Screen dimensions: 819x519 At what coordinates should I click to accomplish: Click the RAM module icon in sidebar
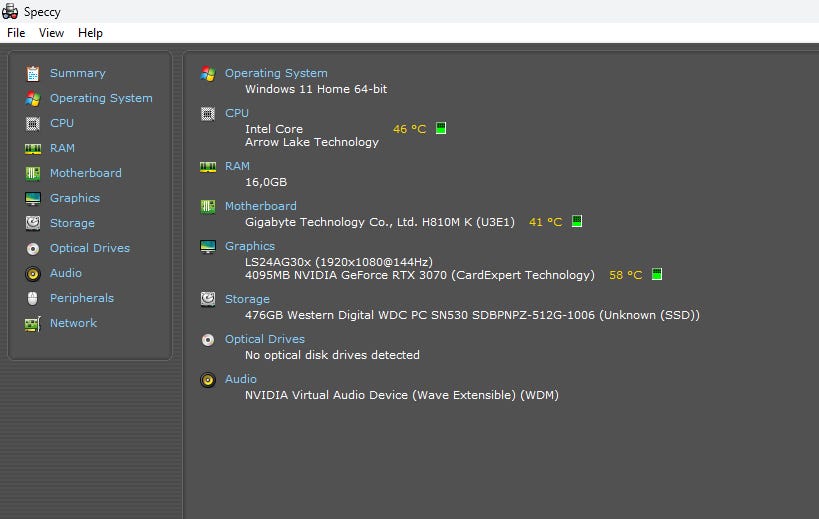coord(33,148)
